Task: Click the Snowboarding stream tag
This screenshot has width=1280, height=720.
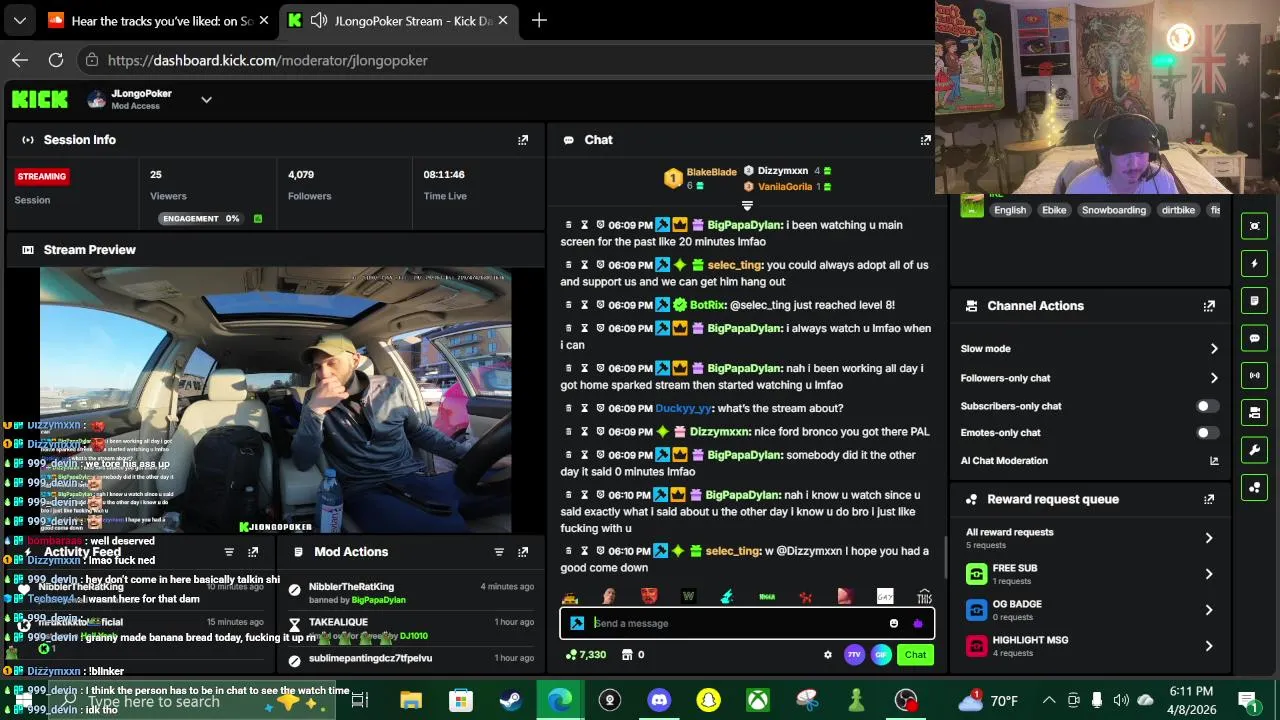Action: click(1113, 210)
